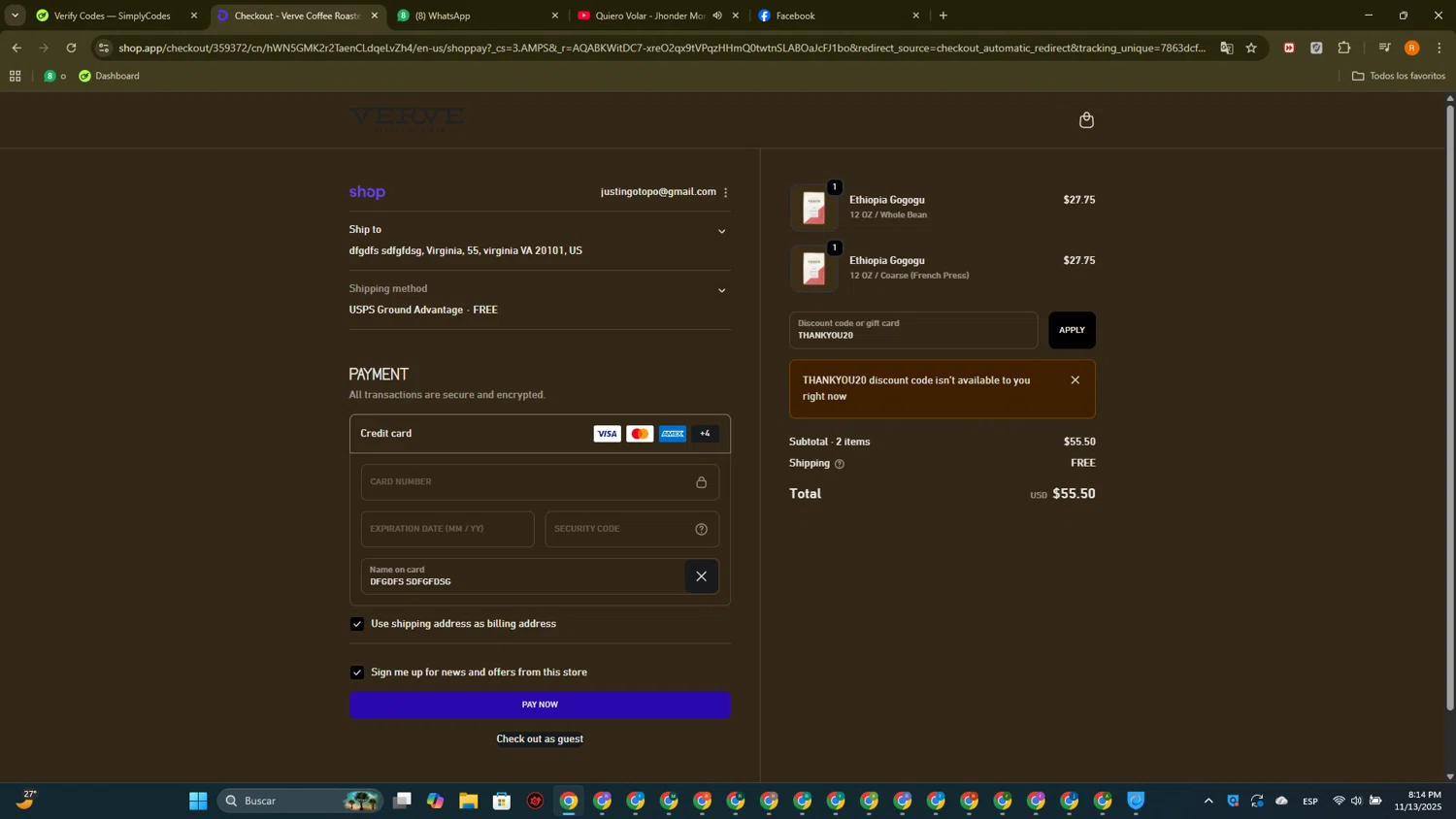This screenshot has height=819, width=1456.
Task: Click the Shop logo
Action: 367,192
